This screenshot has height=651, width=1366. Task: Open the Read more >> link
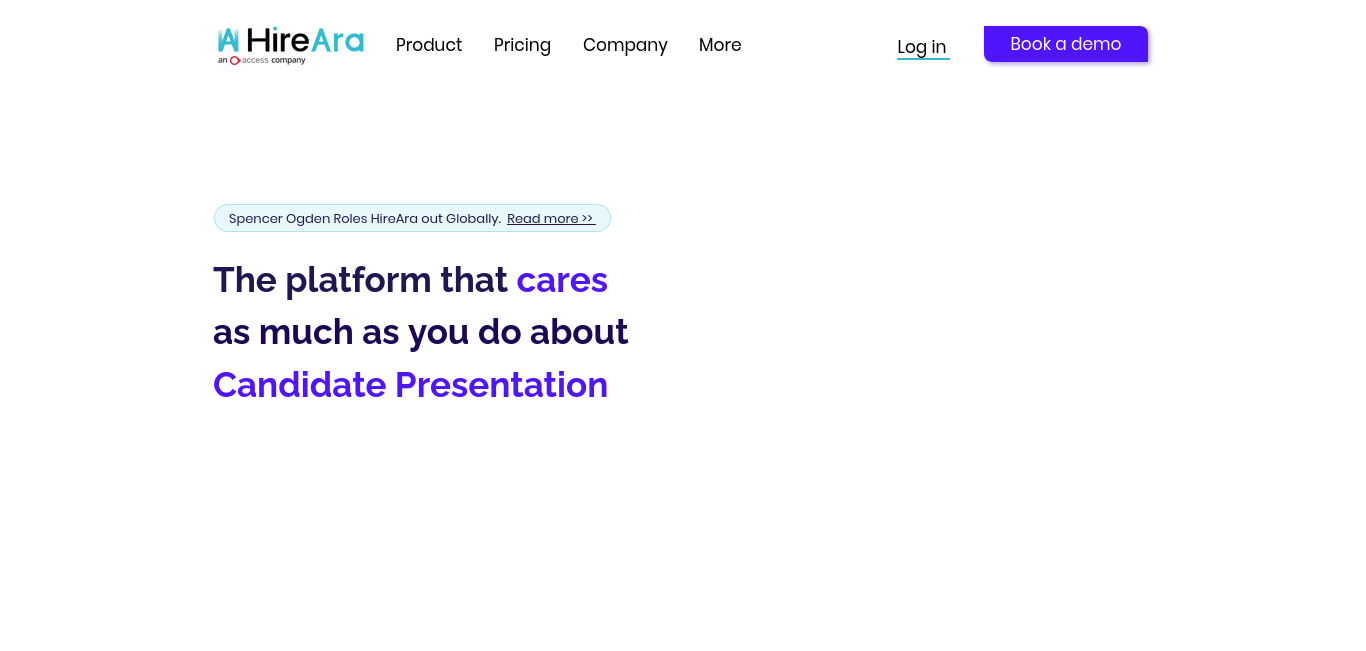pos(551,219)
